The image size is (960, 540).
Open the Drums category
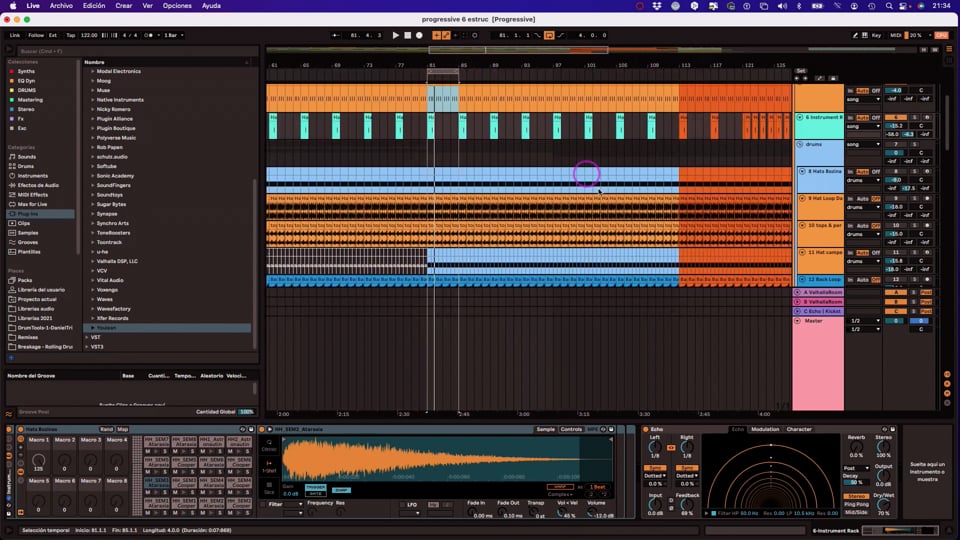pos(26,167)
